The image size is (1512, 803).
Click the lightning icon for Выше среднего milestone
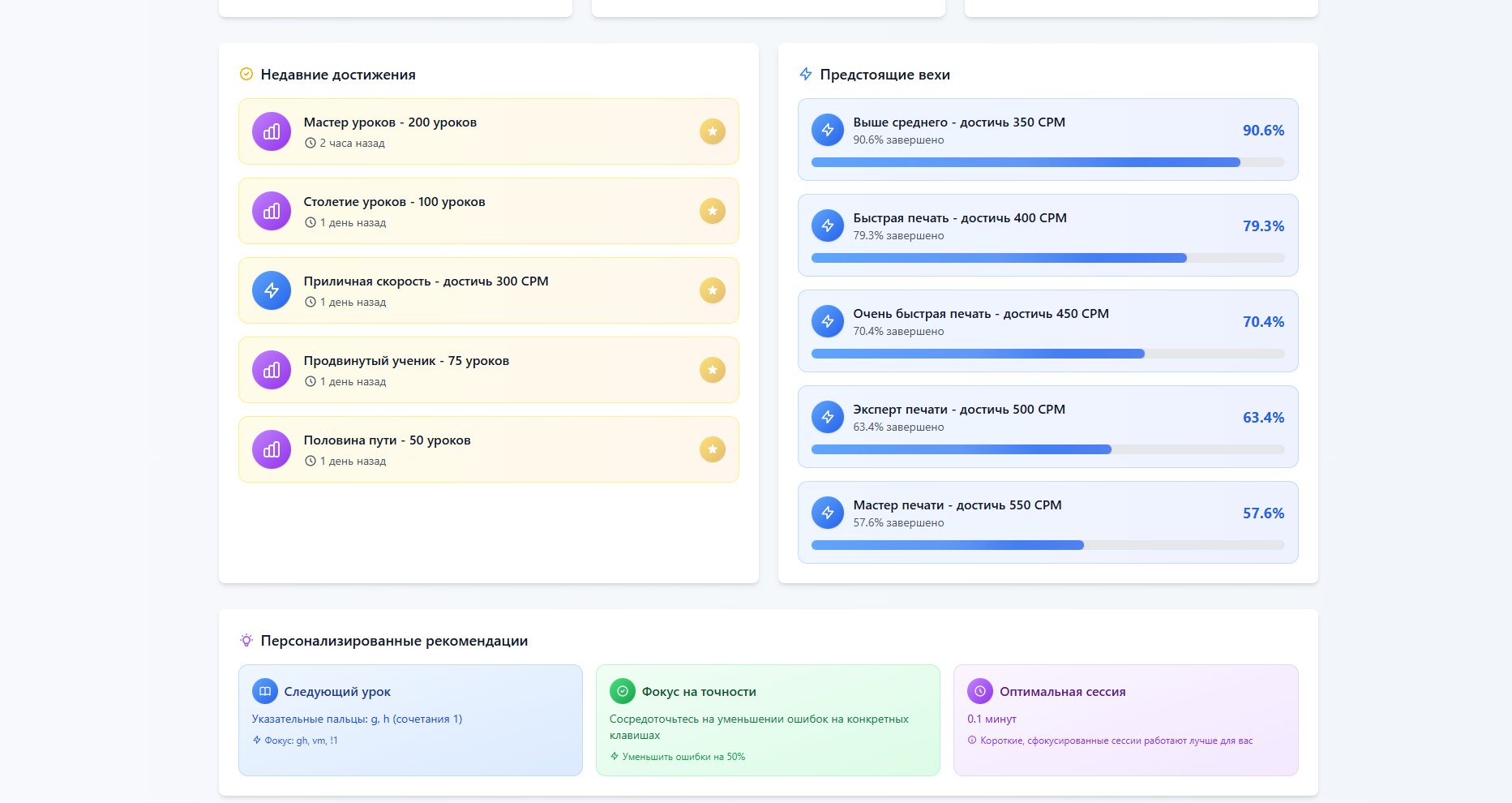[827, 130]
